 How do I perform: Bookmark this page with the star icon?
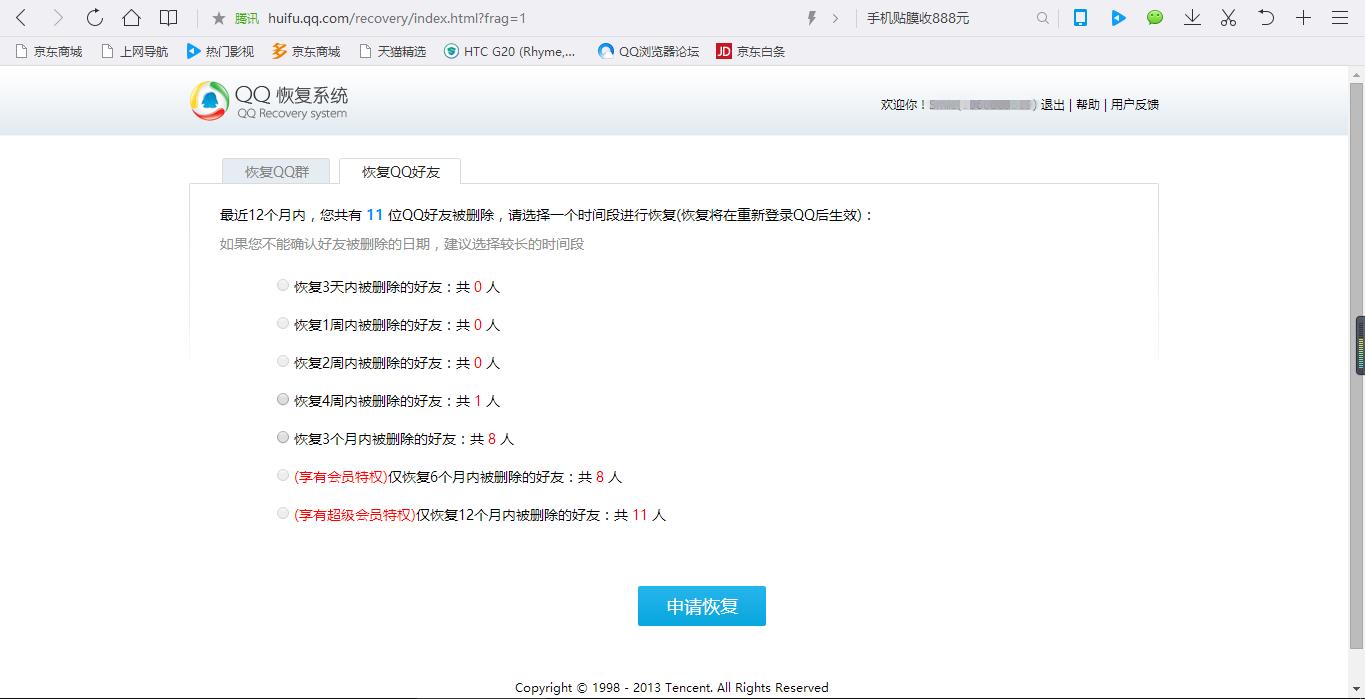219,18
